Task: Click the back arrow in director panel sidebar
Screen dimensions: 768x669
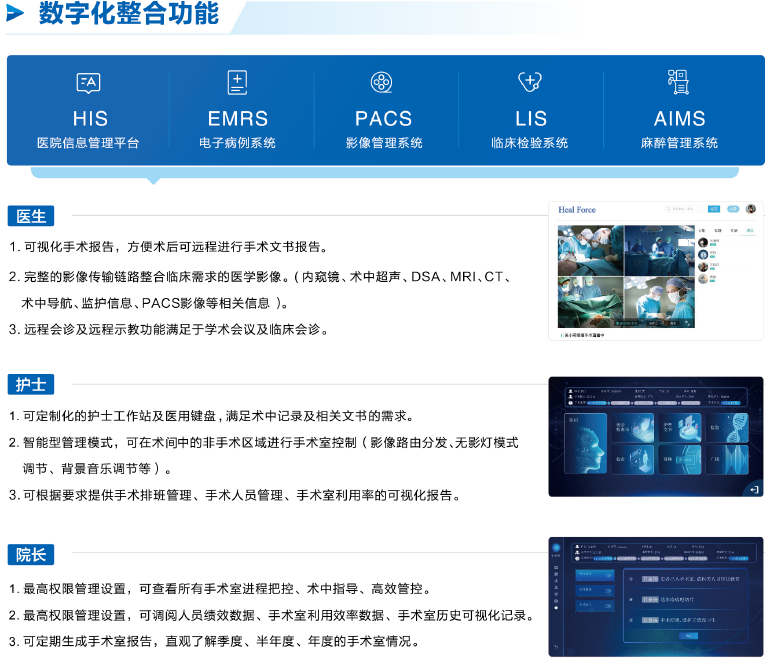Action: pyautogui.click(x=555, y=646)
